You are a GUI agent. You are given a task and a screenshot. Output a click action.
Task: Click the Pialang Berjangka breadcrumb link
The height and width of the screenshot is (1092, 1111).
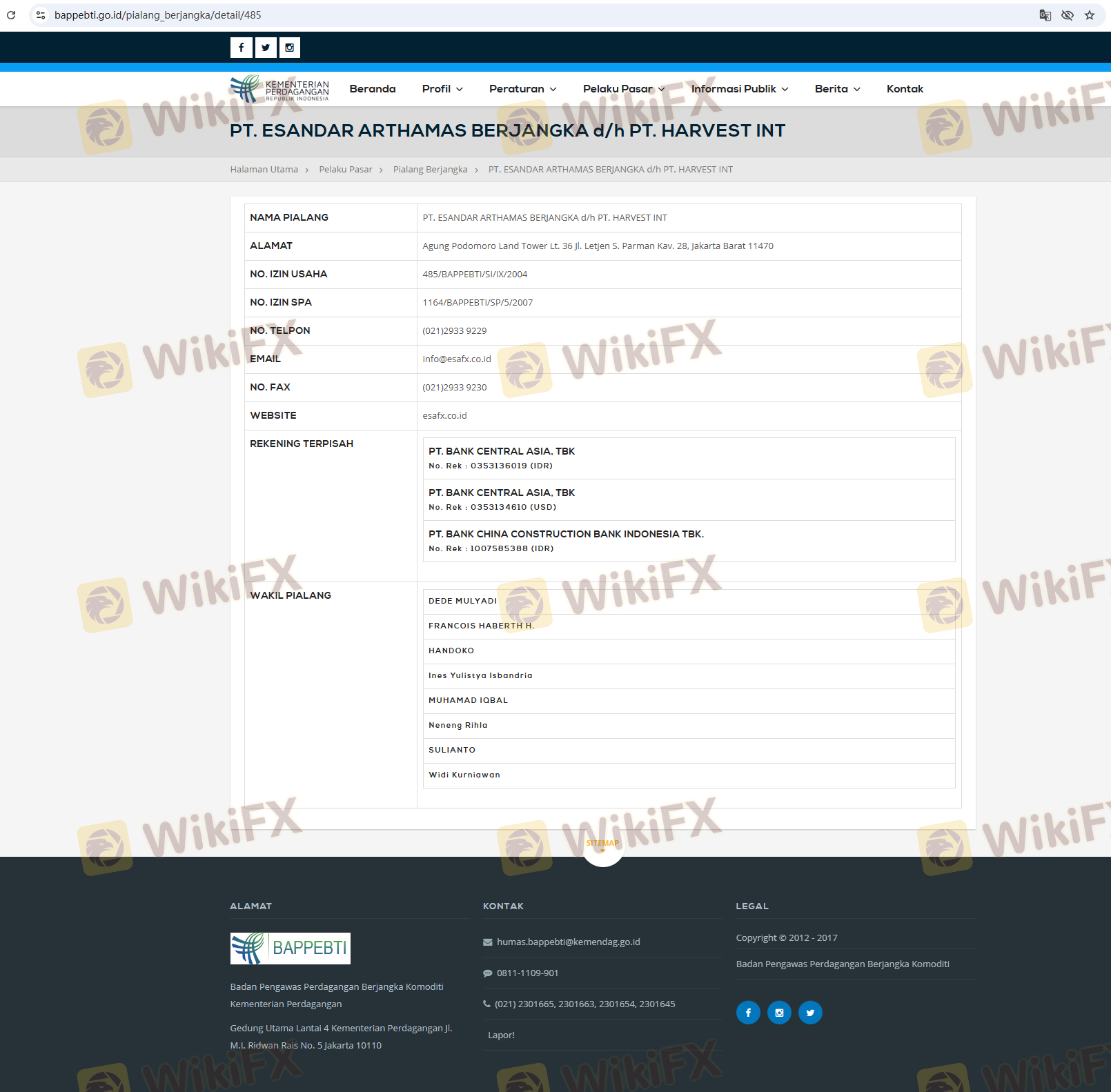pyautogui.click(x=430, y=170)
